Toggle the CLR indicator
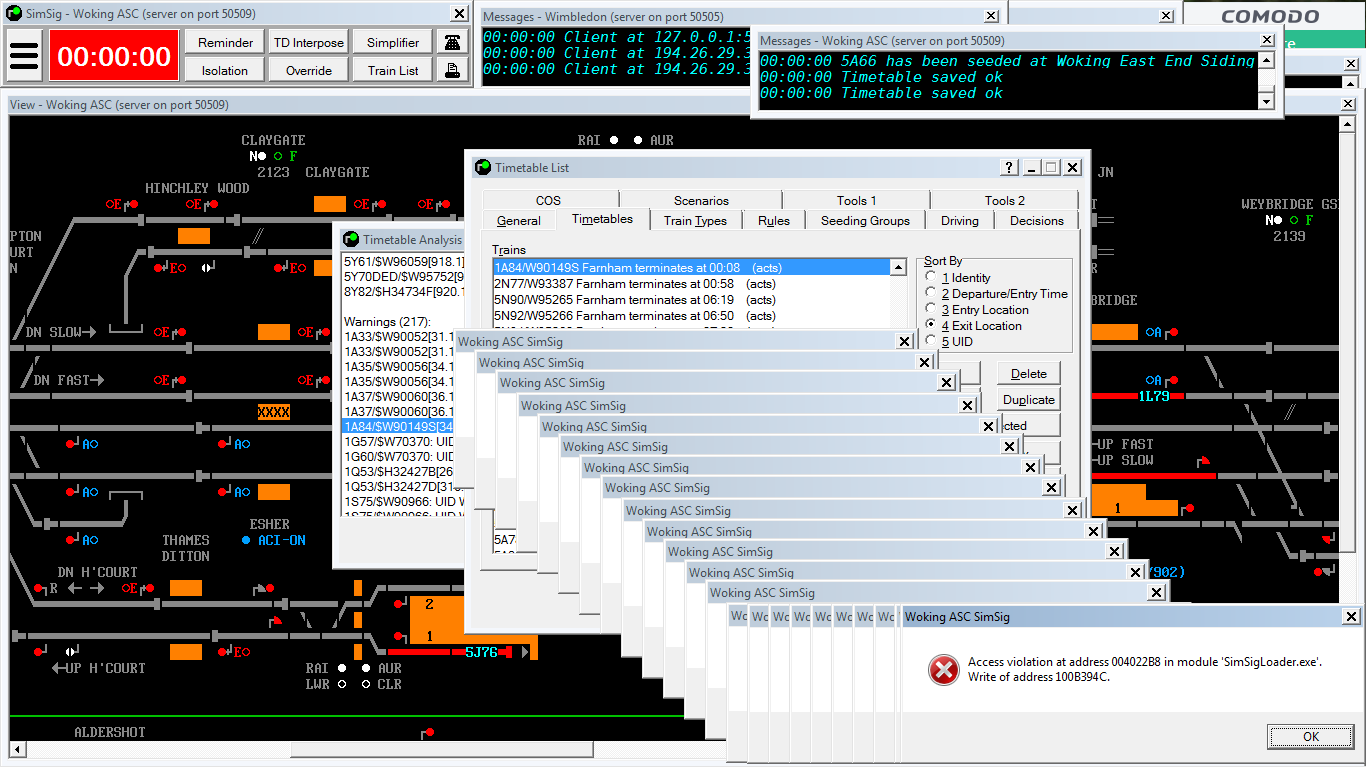This screenshot has width=1366, height=768. click(x=366, y=684)
